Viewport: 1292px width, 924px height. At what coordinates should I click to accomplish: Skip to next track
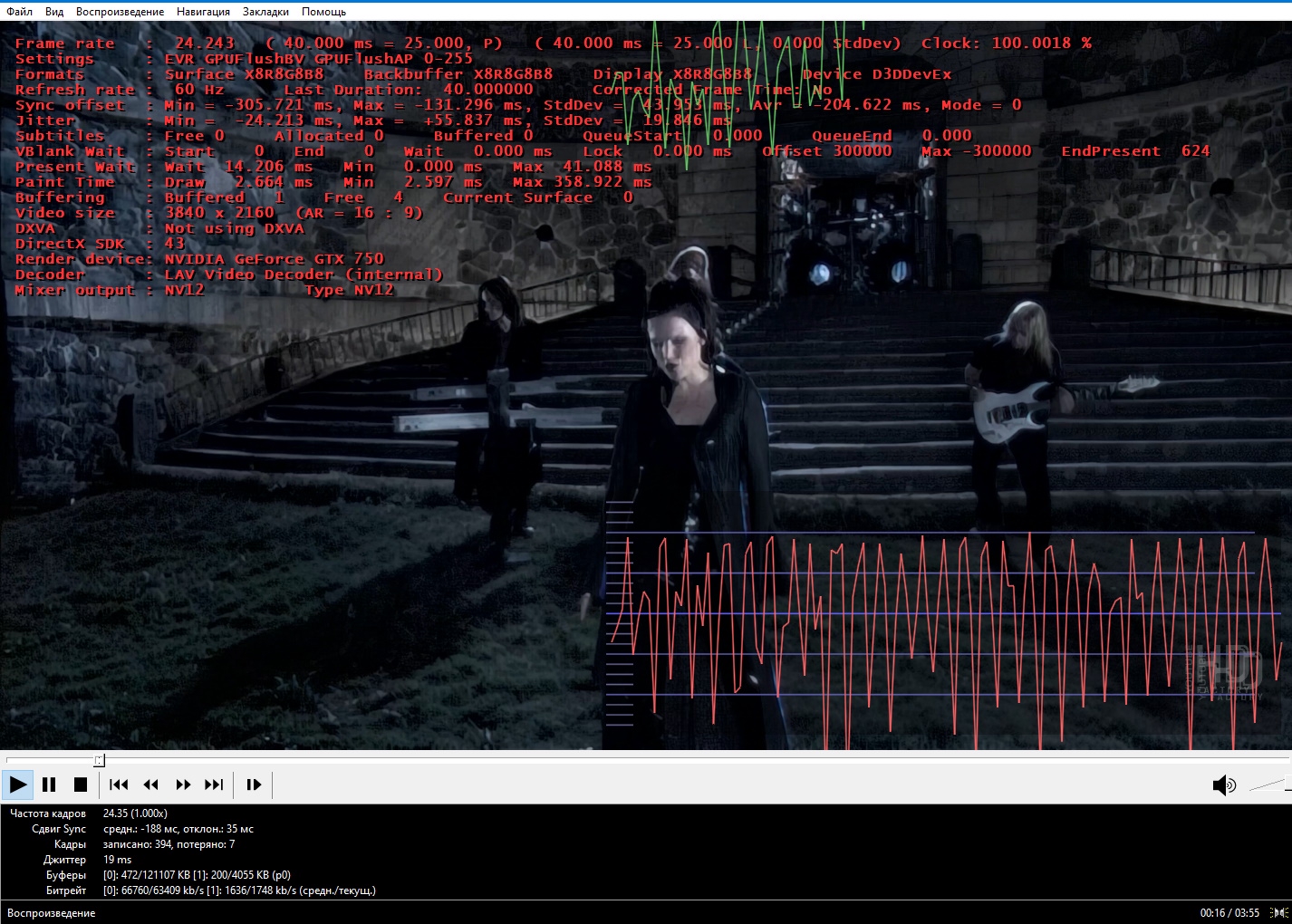pyautogui.click(x=215, y=784)
